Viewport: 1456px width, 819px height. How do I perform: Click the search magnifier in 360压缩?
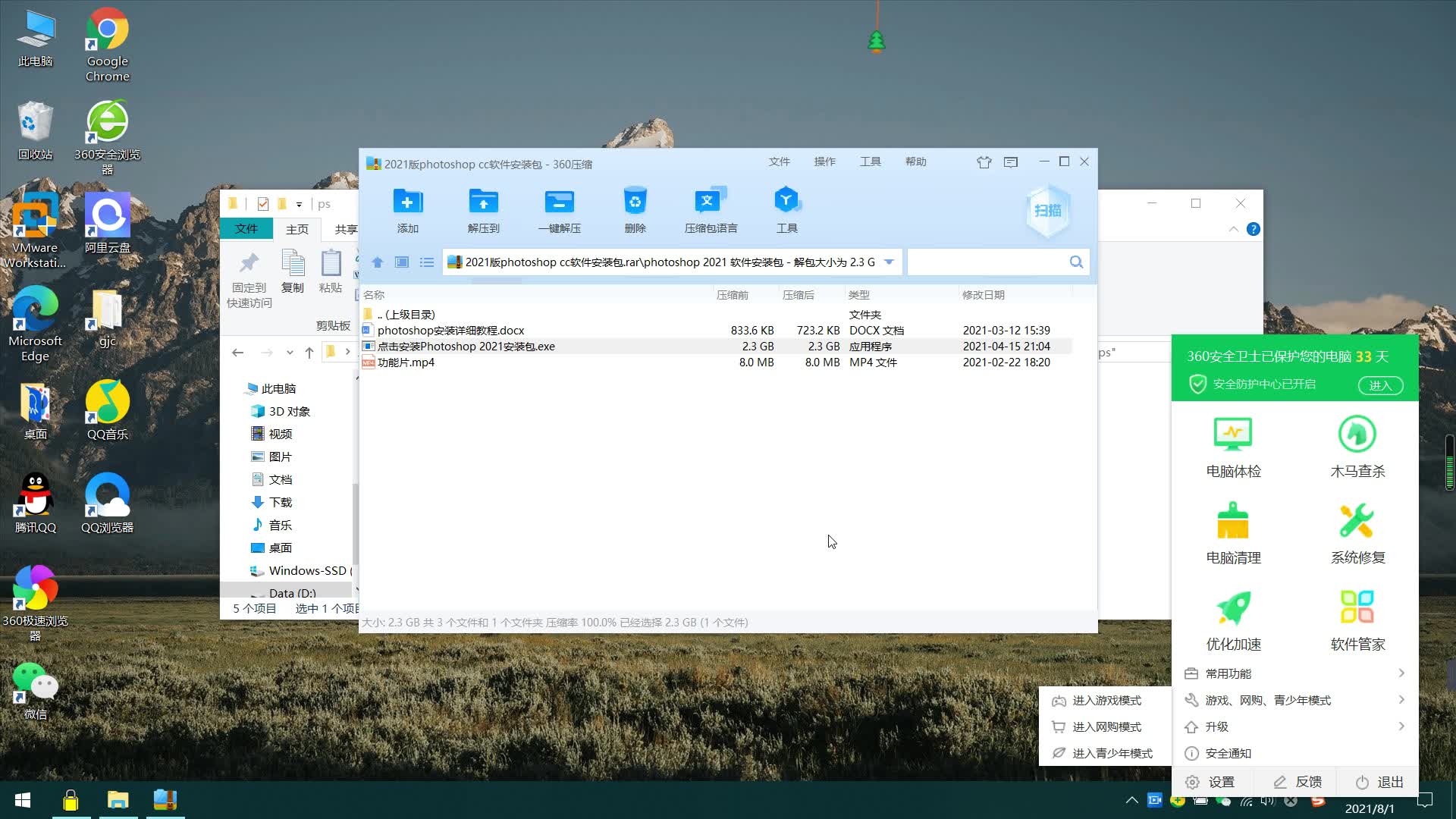(x=1076, y=262)
